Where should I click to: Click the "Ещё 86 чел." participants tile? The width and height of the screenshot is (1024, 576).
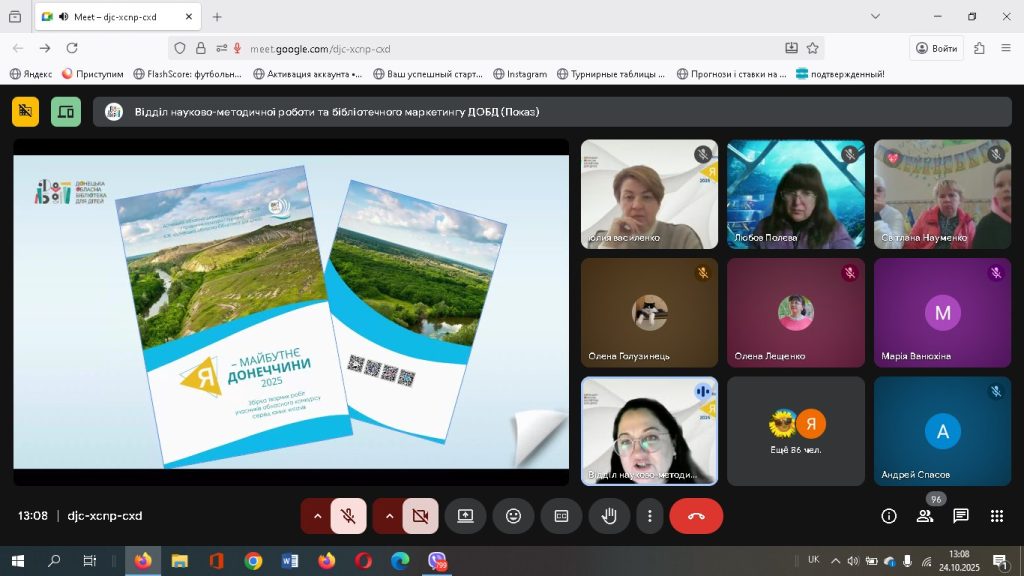point(796,431)
